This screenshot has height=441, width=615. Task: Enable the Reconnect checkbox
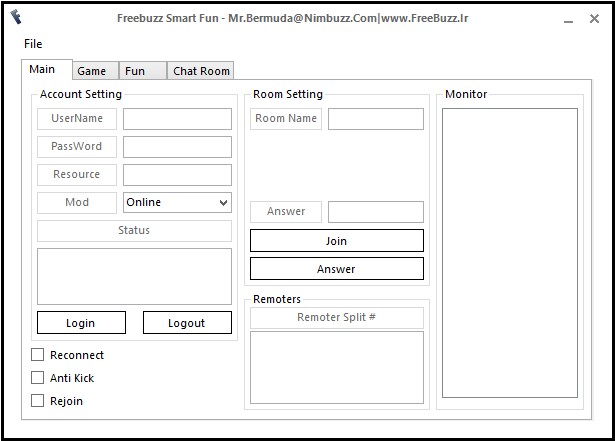coord(37,355)
